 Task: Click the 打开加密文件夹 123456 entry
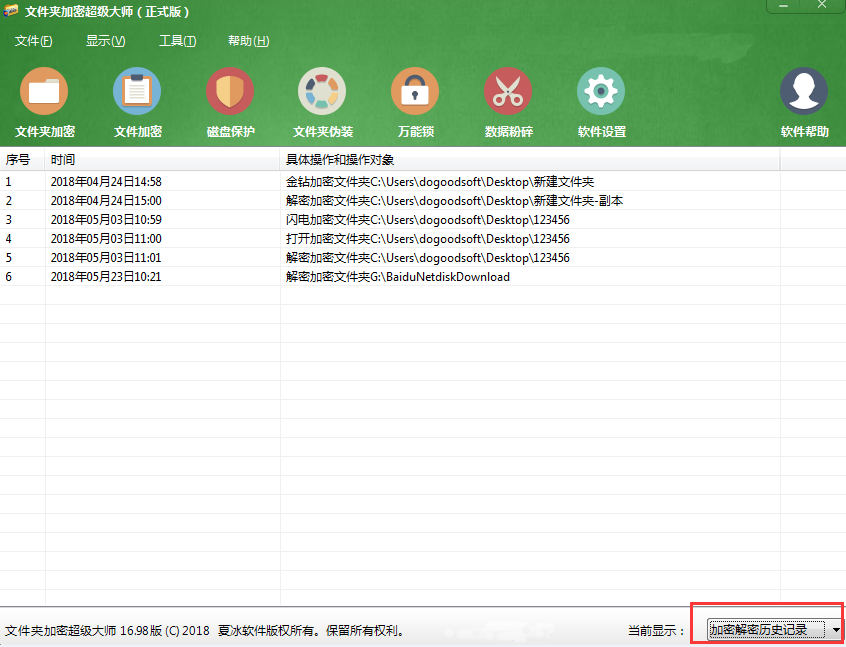[x=428, y=239]
